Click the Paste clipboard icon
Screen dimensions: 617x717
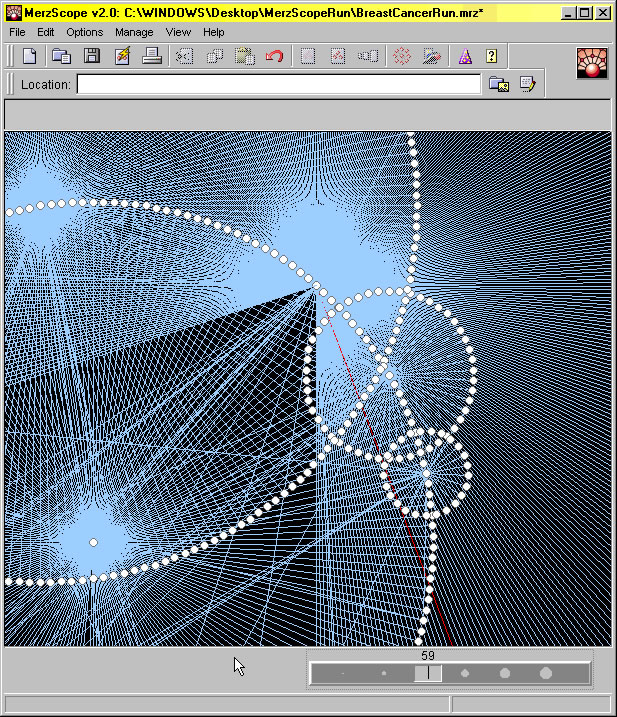(244, 56)
